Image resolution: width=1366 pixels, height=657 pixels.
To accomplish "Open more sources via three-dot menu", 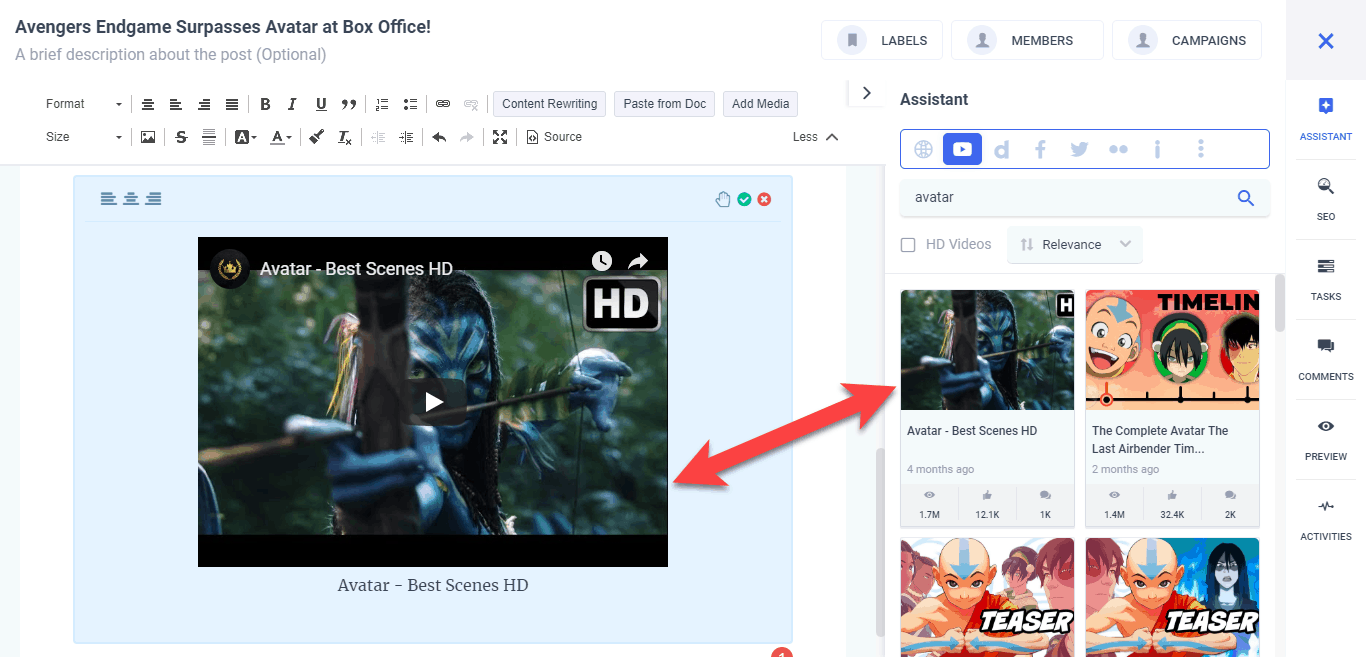I will (1201, 149).
